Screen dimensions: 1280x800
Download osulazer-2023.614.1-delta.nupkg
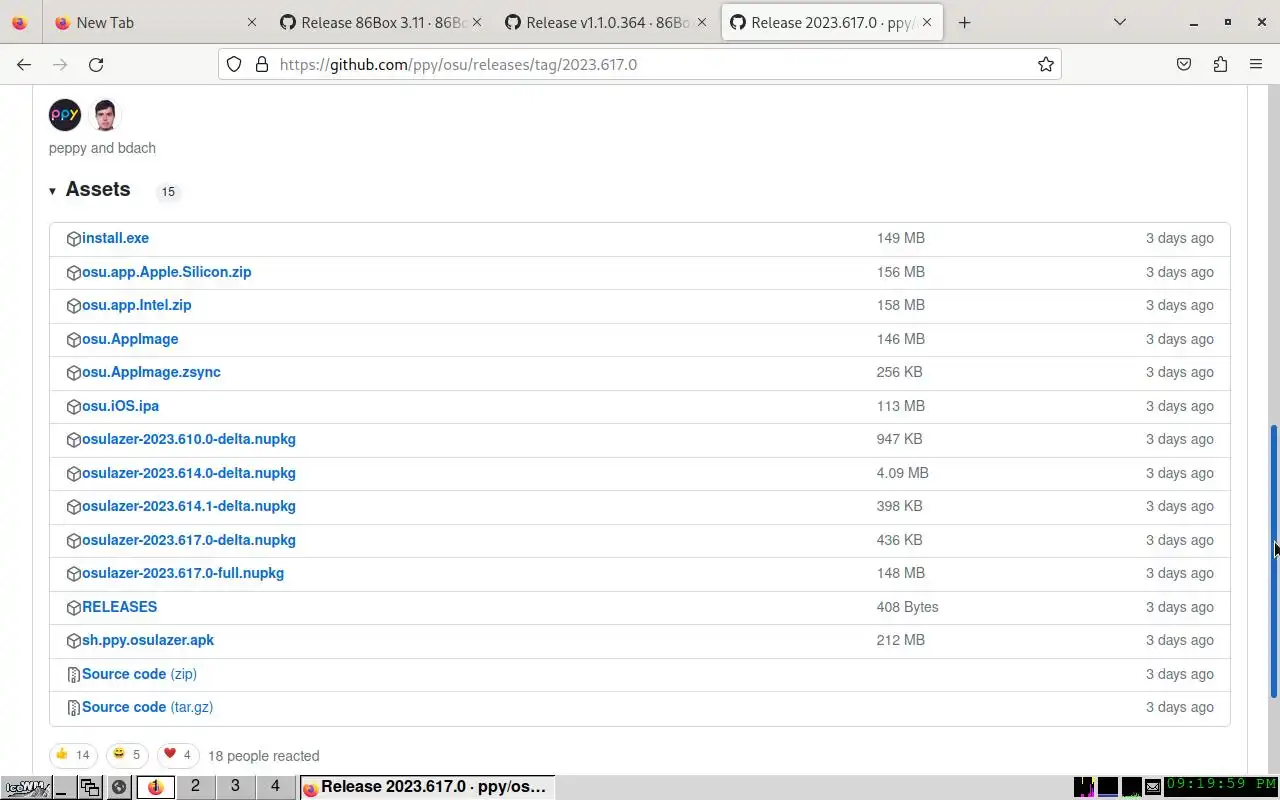coord(189,506)
